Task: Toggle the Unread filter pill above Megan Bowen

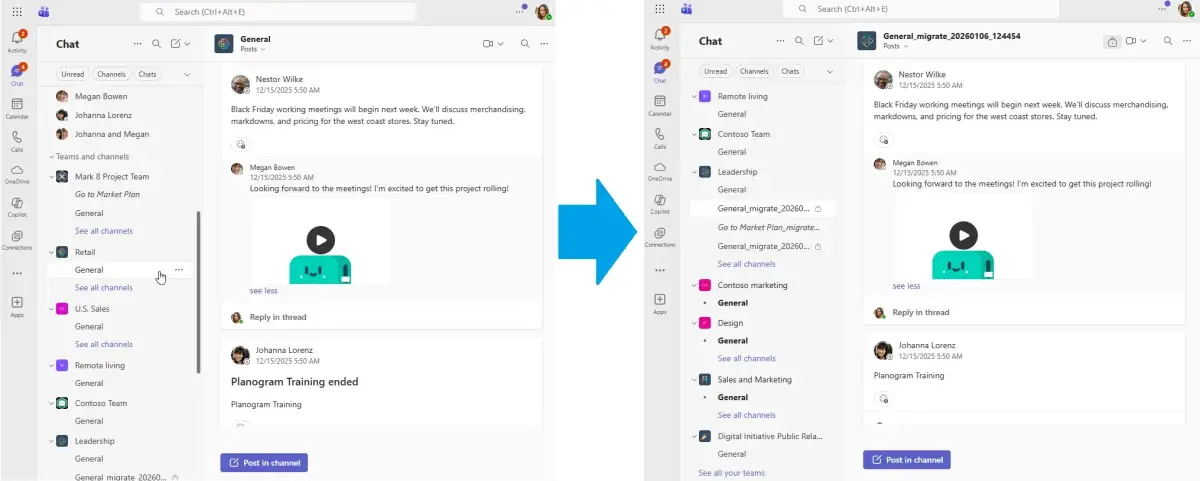Action: [x=72, y=74]
